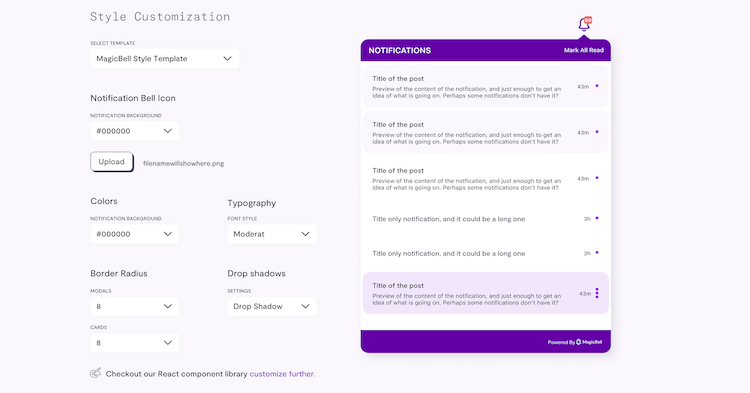Open Colors notification background #000000 picker
The image size is (750, 393).
[x=135, y=234]
